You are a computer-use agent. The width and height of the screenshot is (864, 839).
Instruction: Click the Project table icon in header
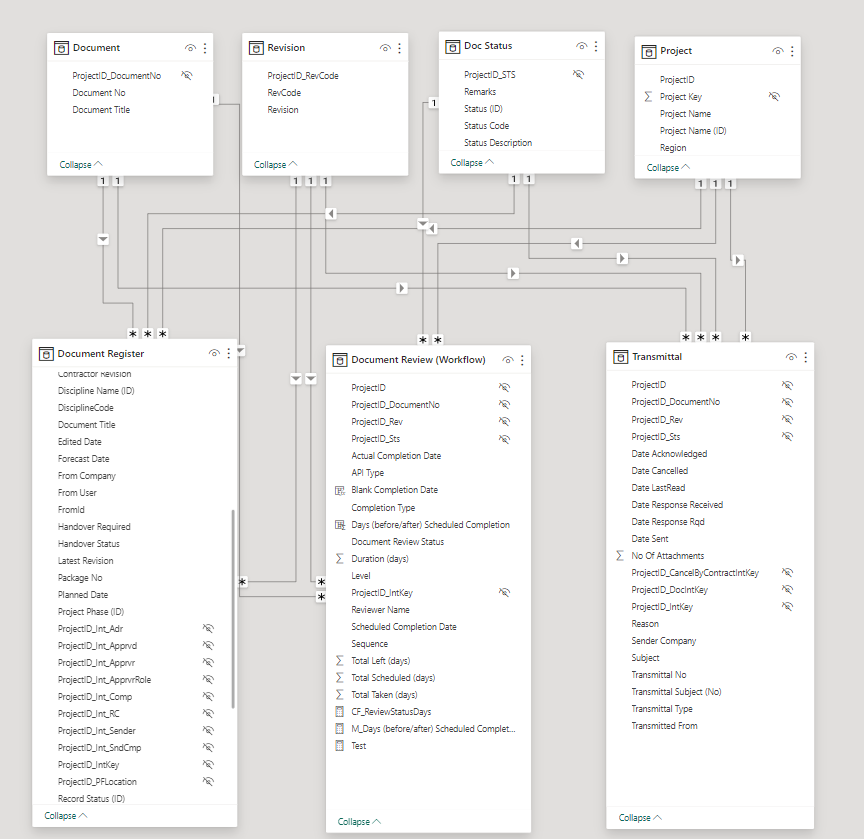tap(649, 51)
